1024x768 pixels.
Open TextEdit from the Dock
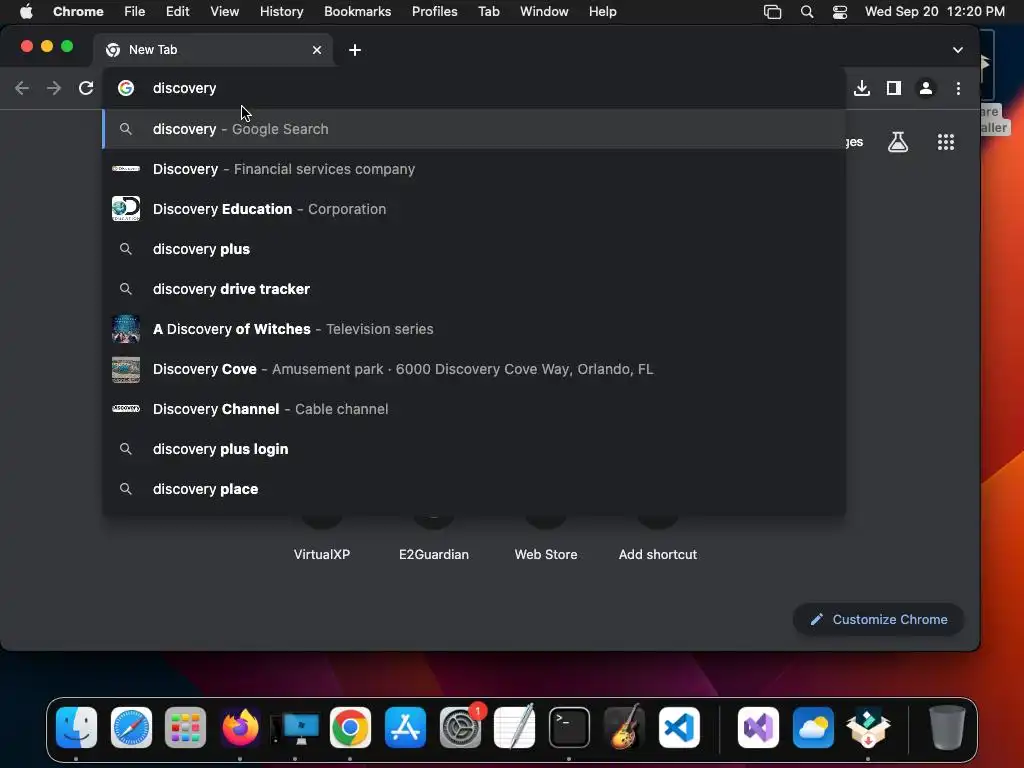click(515, 728)
